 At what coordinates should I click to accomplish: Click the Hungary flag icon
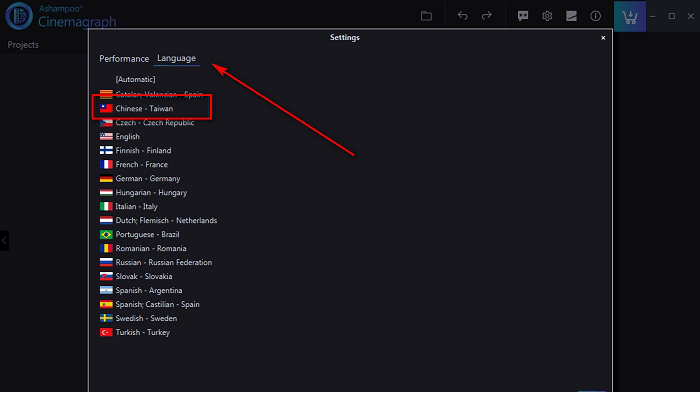pos(106,192)
